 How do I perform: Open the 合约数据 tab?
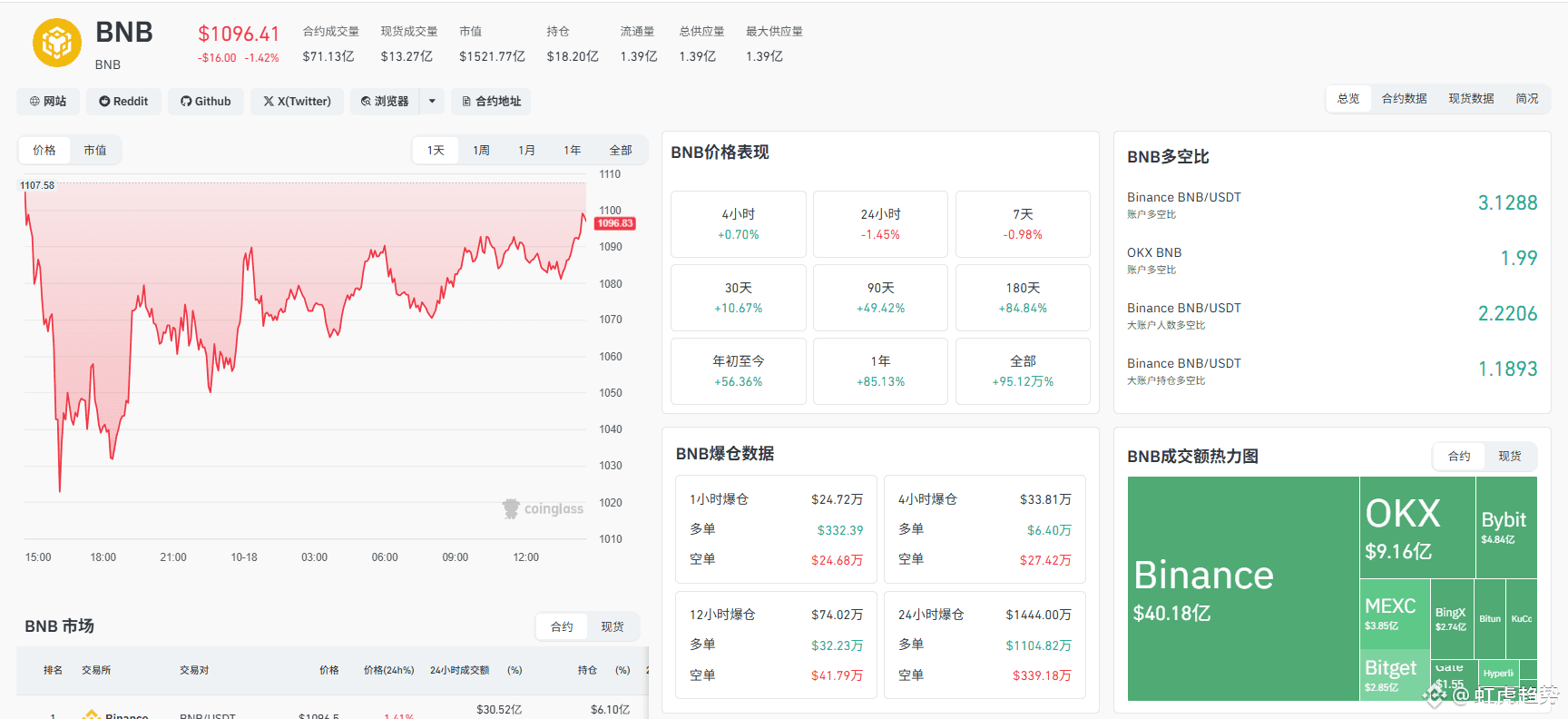(x=1404, y=99)
